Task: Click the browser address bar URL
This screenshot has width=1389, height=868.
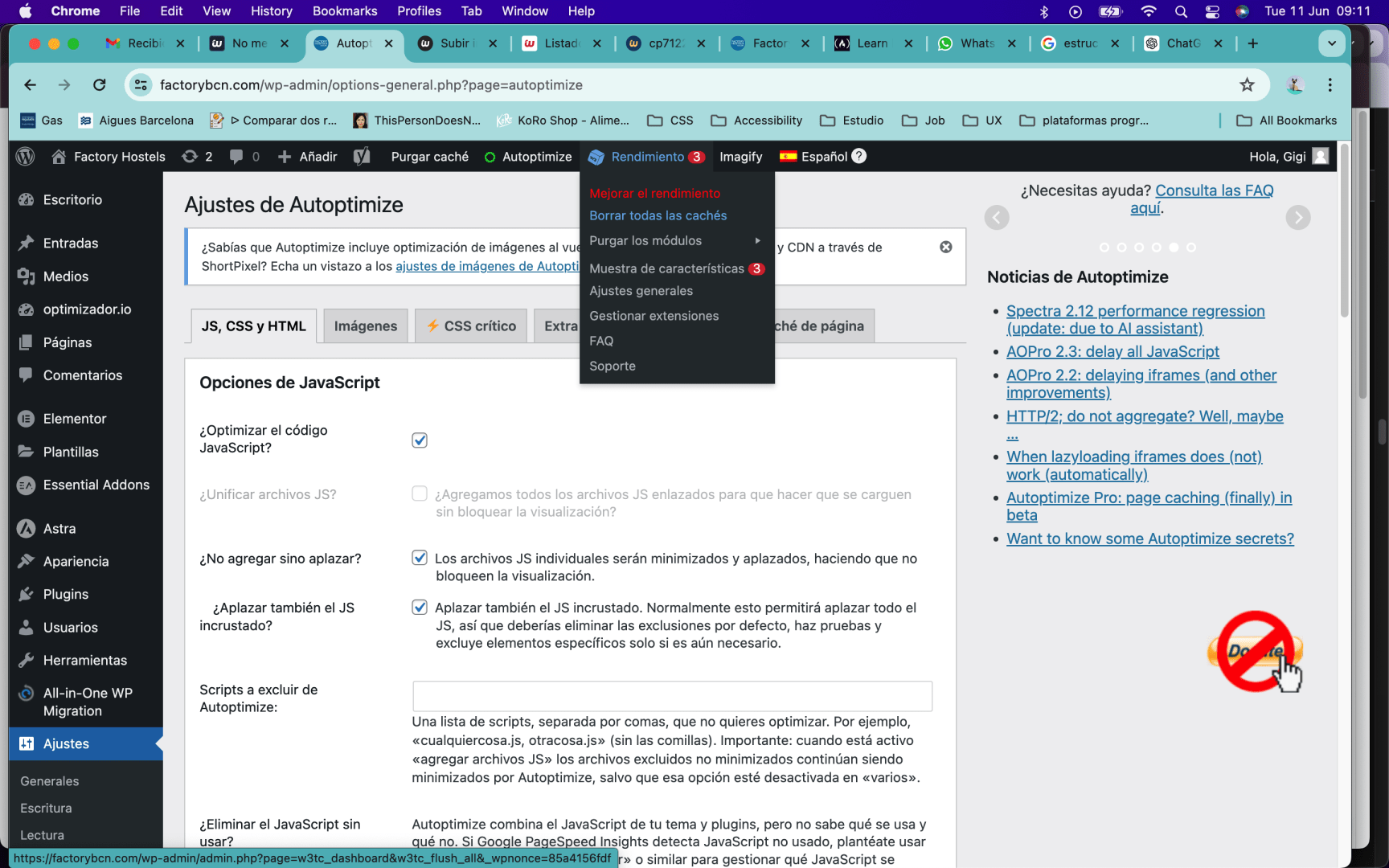Action: (x=371, y=84)
